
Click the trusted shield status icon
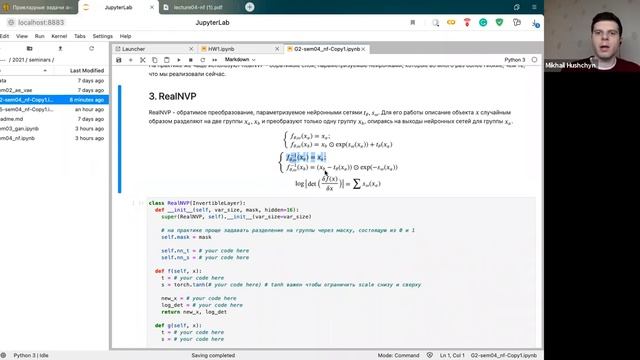[x=430, y=356]
